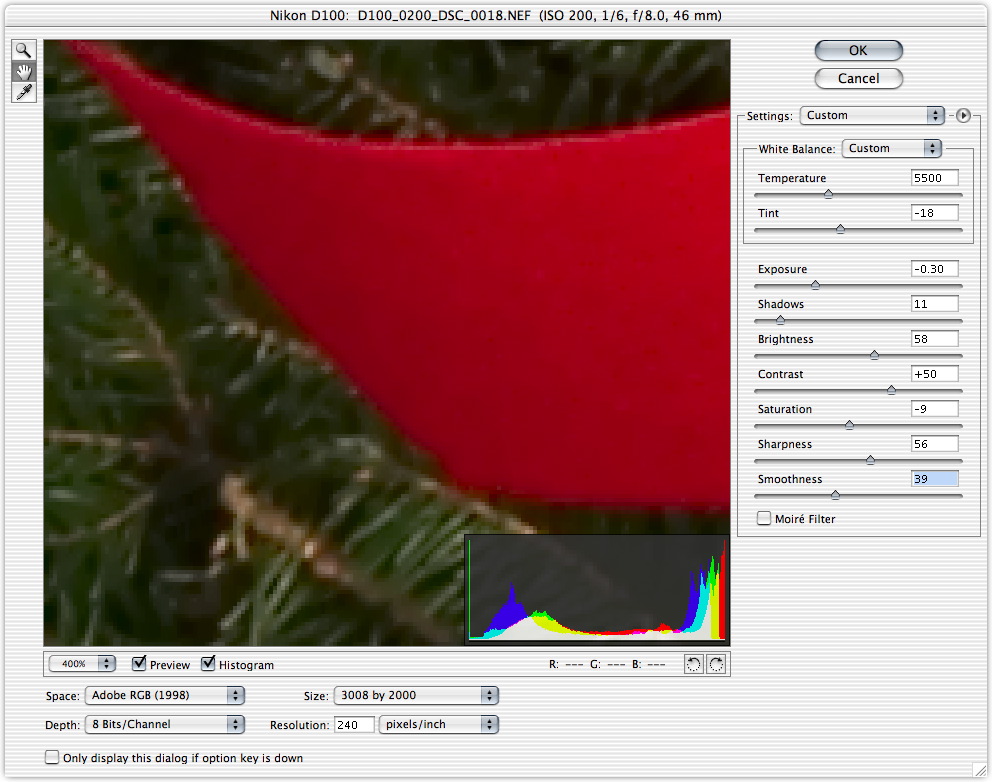This screenshot has width=992, height=782.
Task: Open the 400% zoom level dropdown
Action: coord(82,664)
